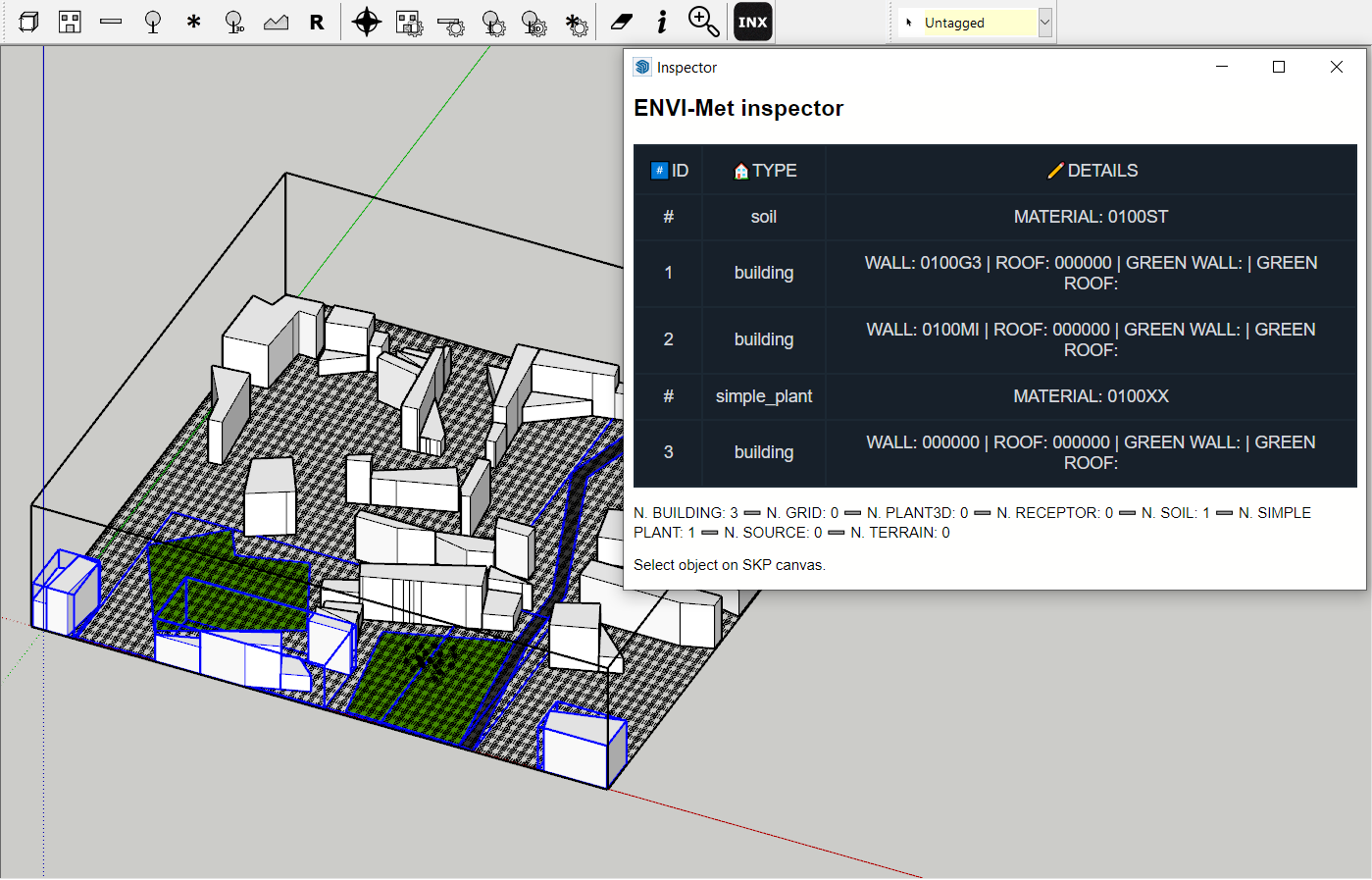Select the building tool icon
This screenshot has width=1372, height=880.
[x=70, y=22]
